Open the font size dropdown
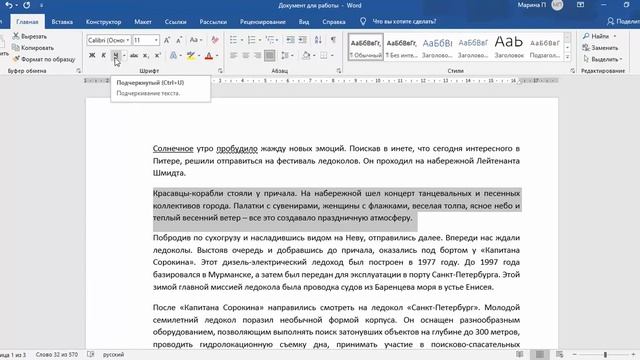The height and width of the screenshot is (360, 640). click(156, 40)
